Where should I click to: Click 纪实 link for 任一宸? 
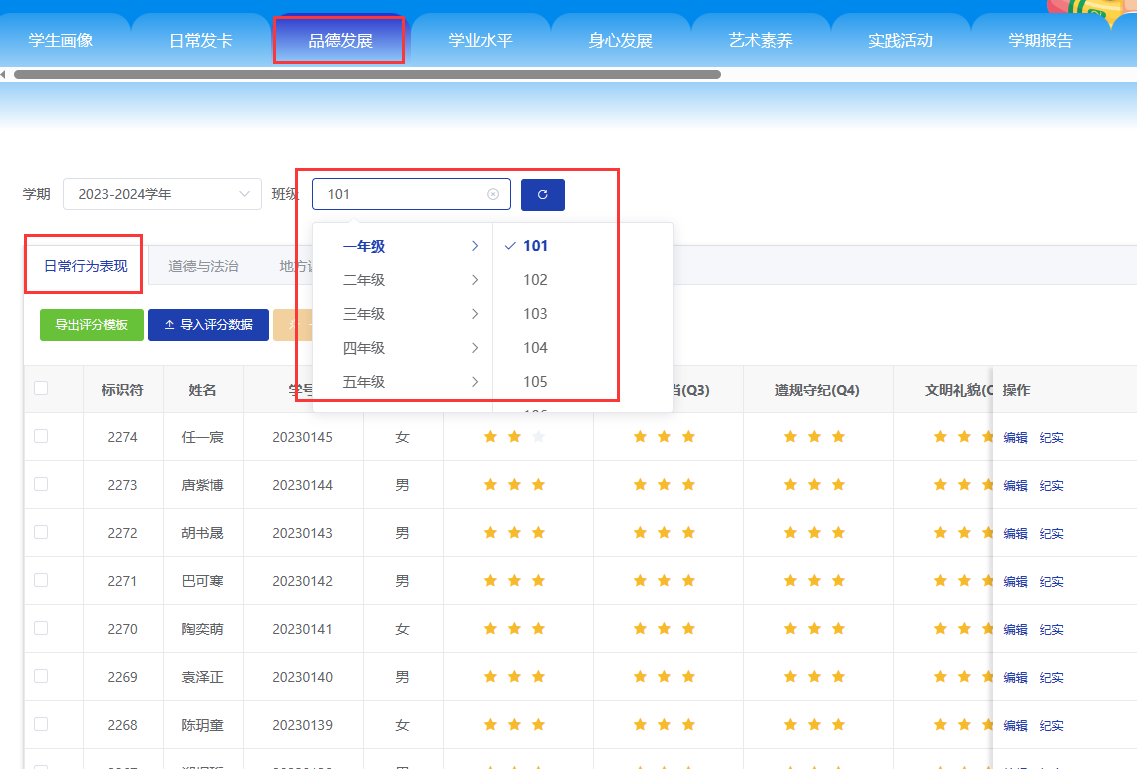(1051, 437)
